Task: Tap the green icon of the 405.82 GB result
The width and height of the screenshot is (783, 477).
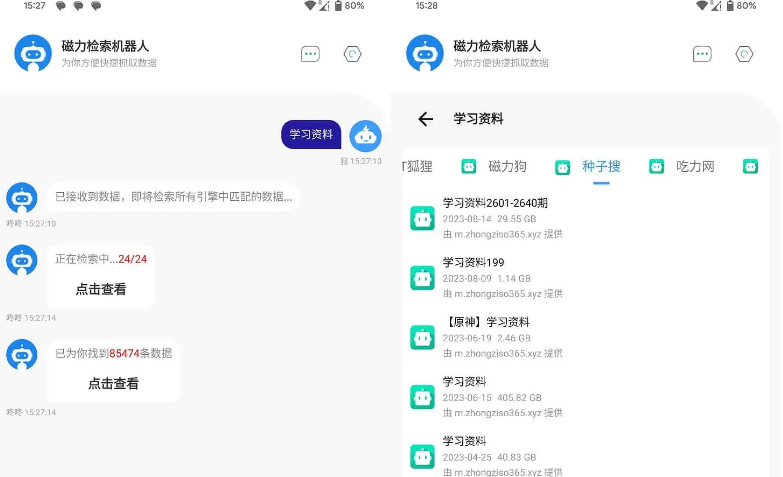Action: click(x=422, y=397)
